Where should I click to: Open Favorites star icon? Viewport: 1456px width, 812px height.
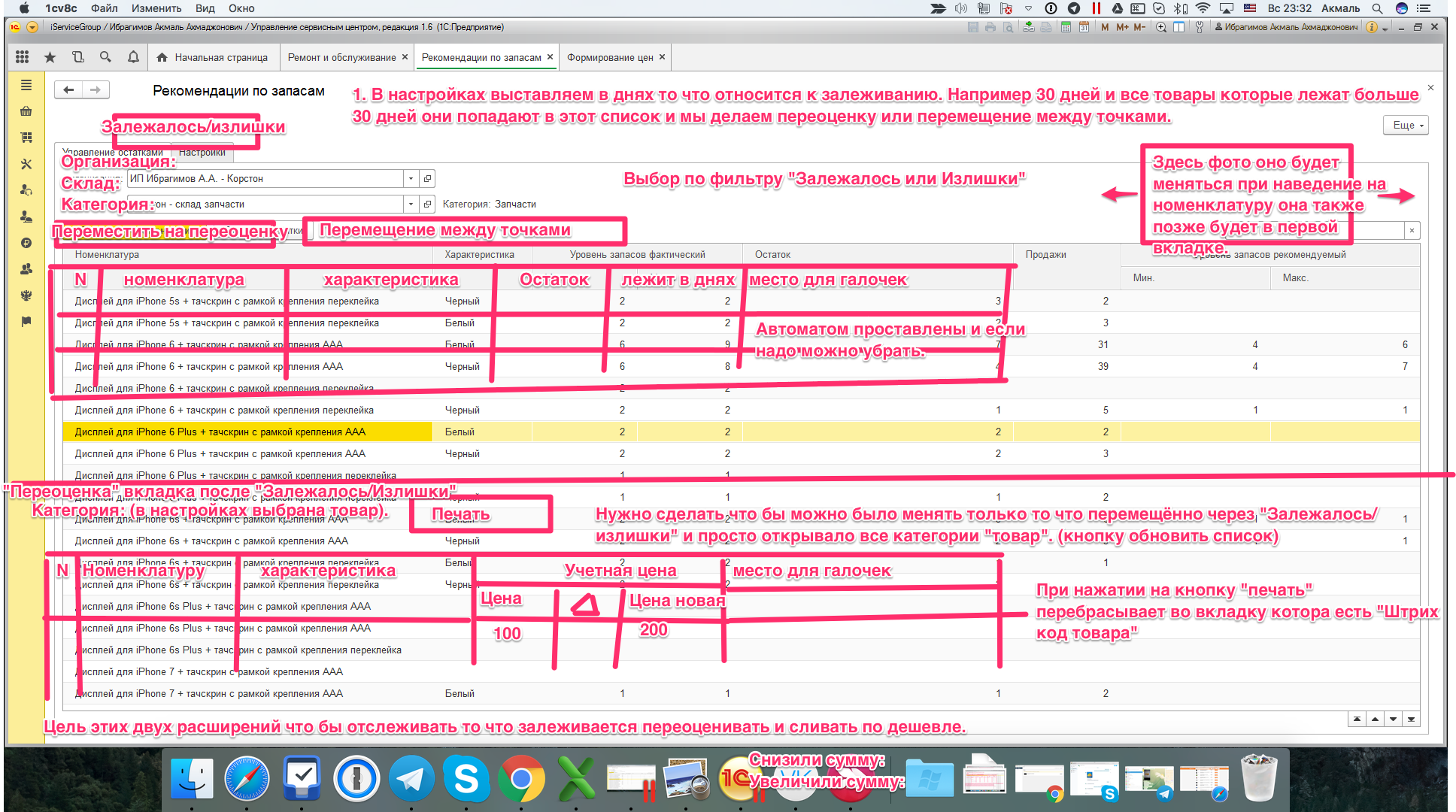click(50, 57)
